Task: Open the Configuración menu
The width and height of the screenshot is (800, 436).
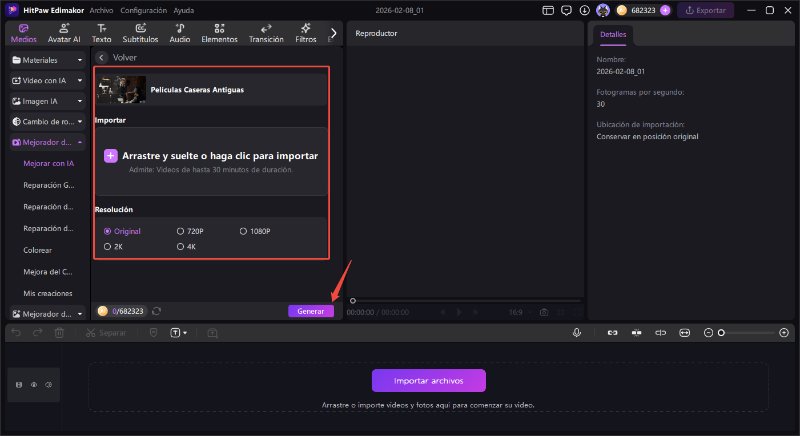Action: tap(142, 9)
